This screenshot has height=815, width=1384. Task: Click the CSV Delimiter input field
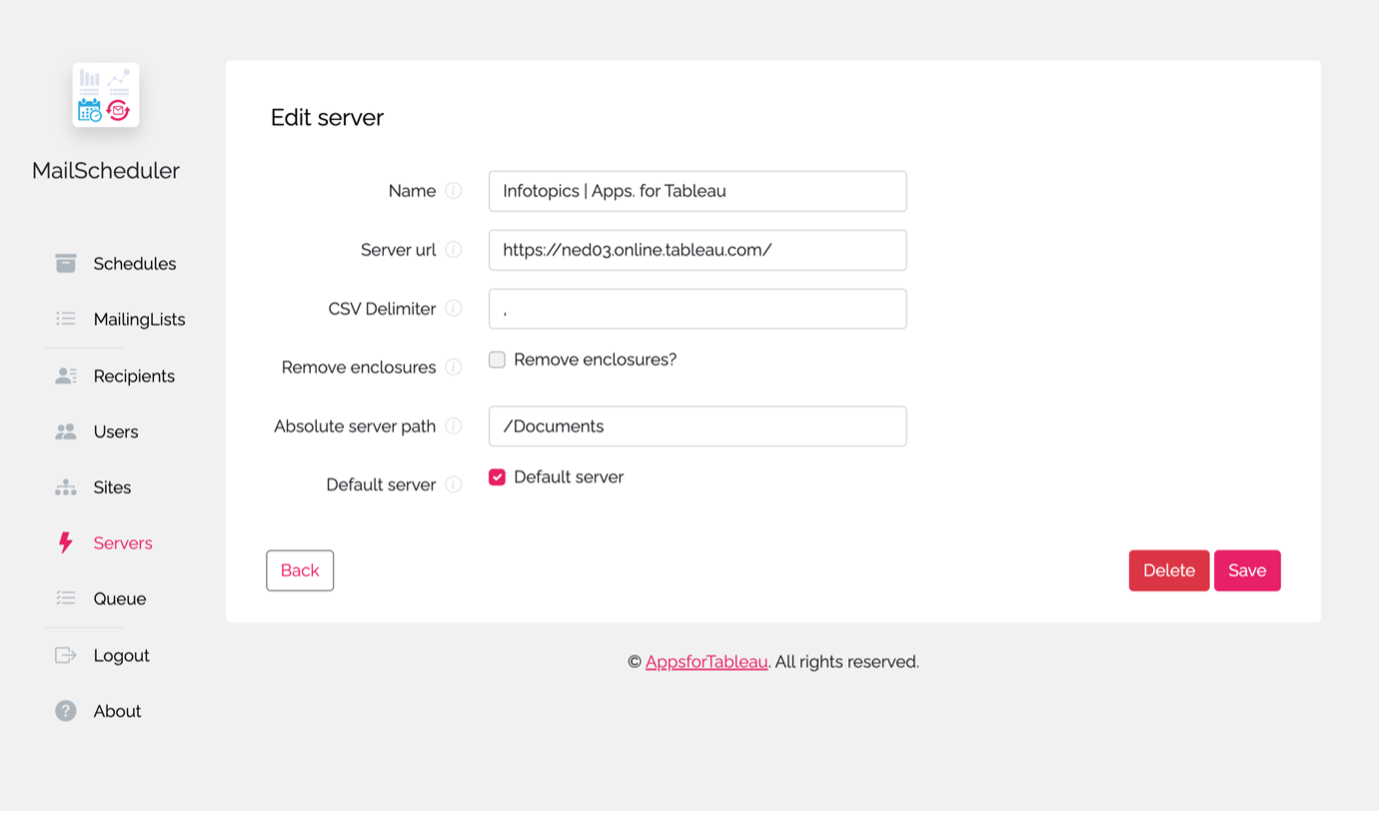[x=698, y=309]
